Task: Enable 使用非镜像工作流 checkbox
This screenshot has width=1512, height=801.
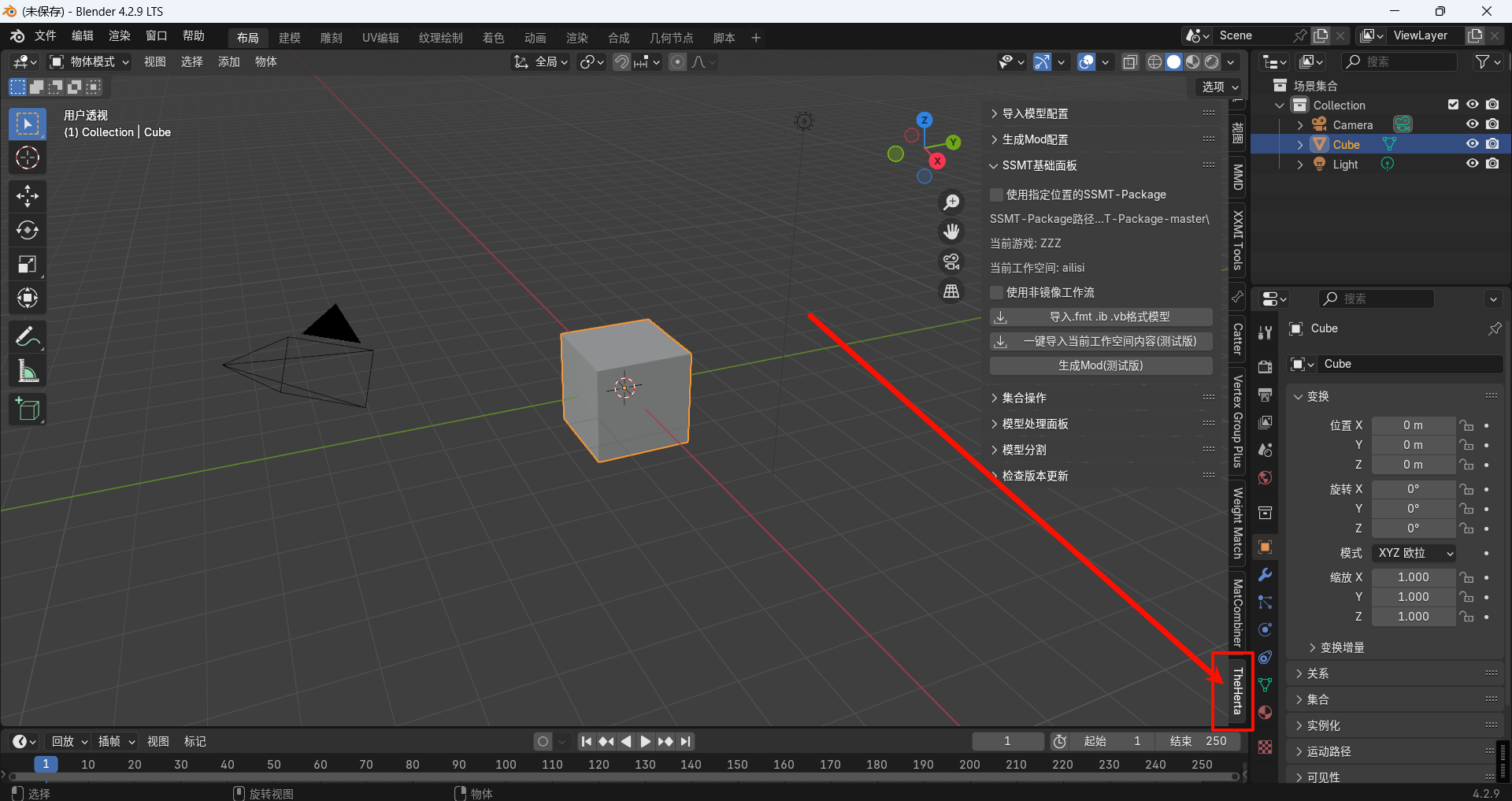Action: coord(997,292)
